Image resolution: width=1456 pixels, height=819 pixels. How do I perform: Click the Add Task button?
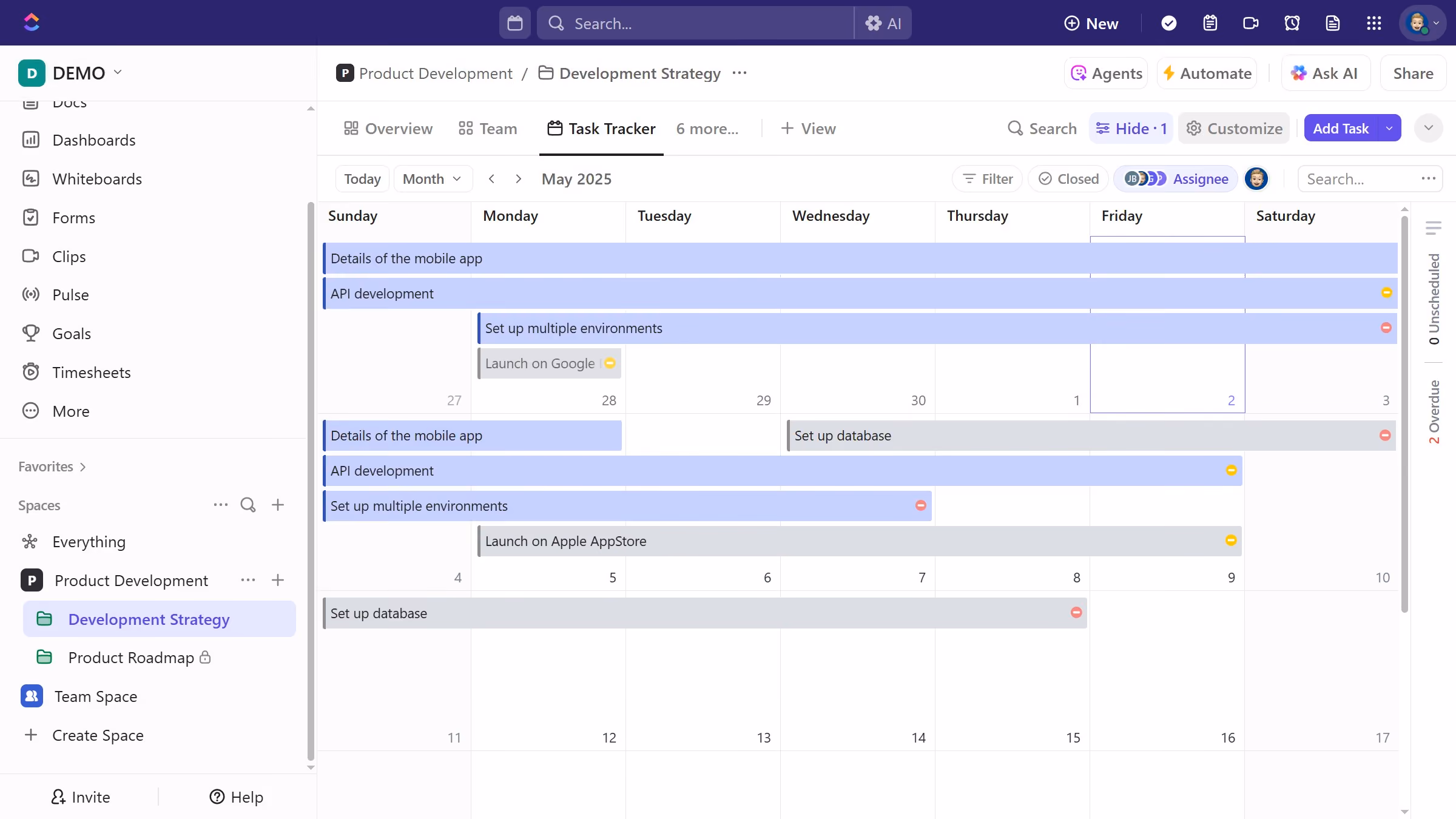click(1341, 129)
